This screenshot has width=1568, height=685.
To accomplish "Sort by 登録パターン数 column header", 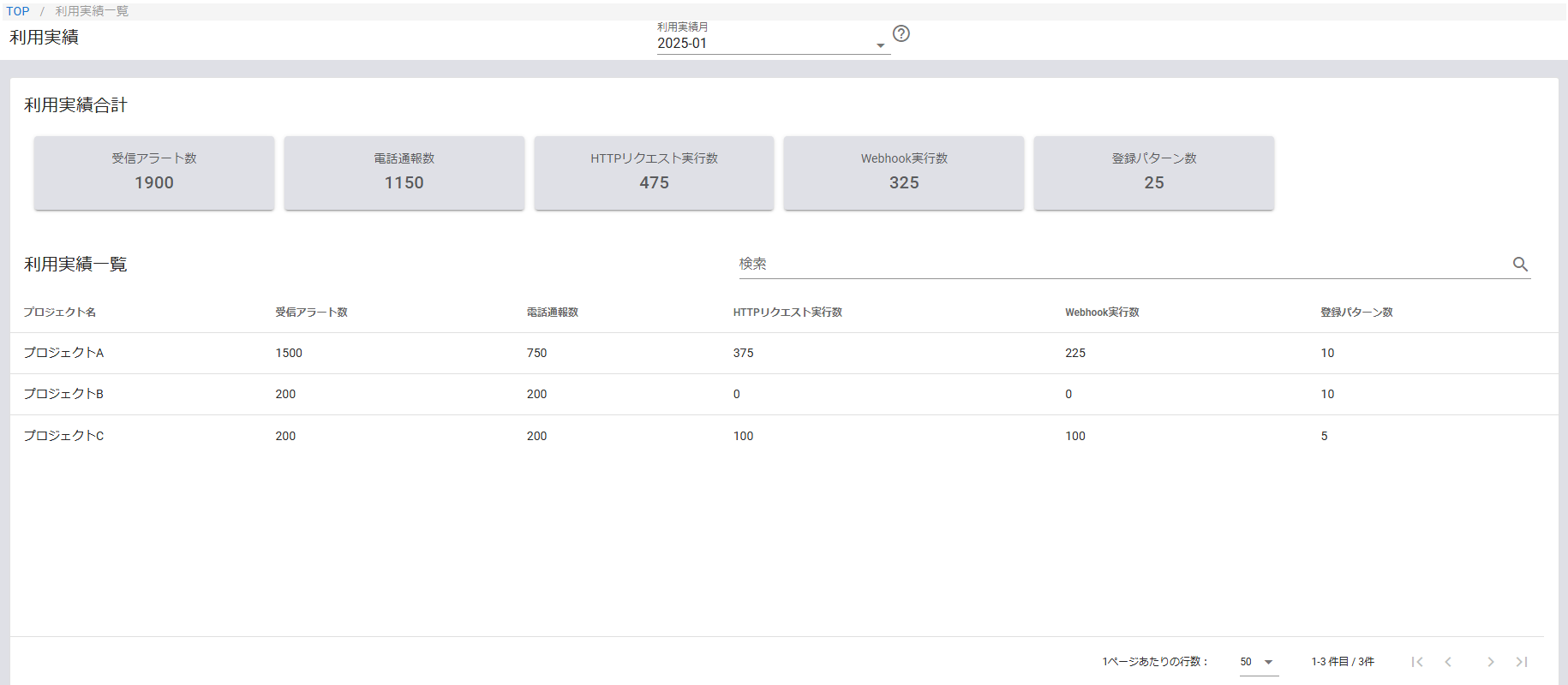I will [x=1356, y=313].
